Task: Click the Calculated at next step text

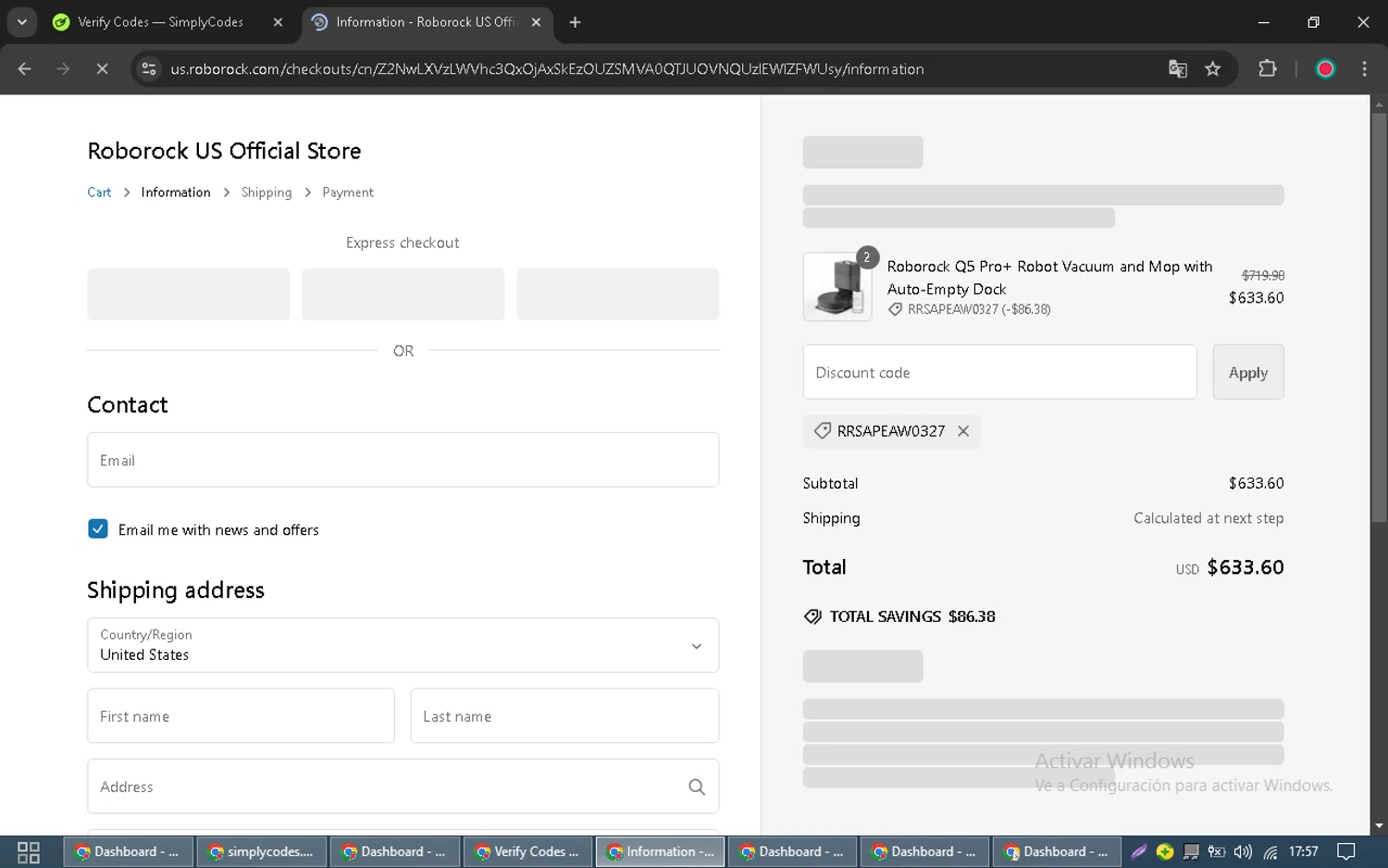Action: pyautogui.click(x=1208, y=518)
